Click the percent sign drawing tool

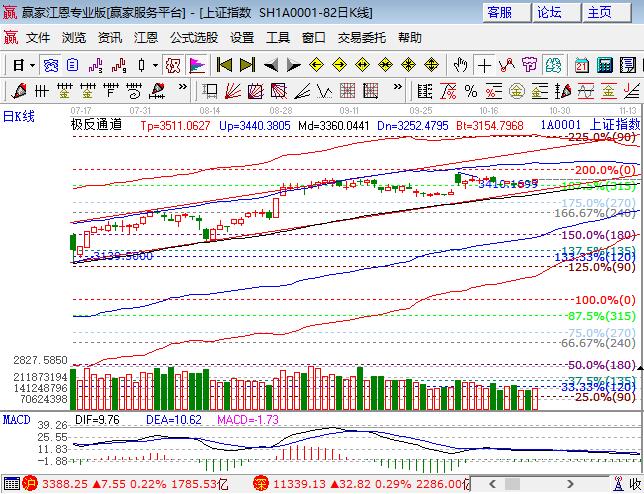pos(470,91)
